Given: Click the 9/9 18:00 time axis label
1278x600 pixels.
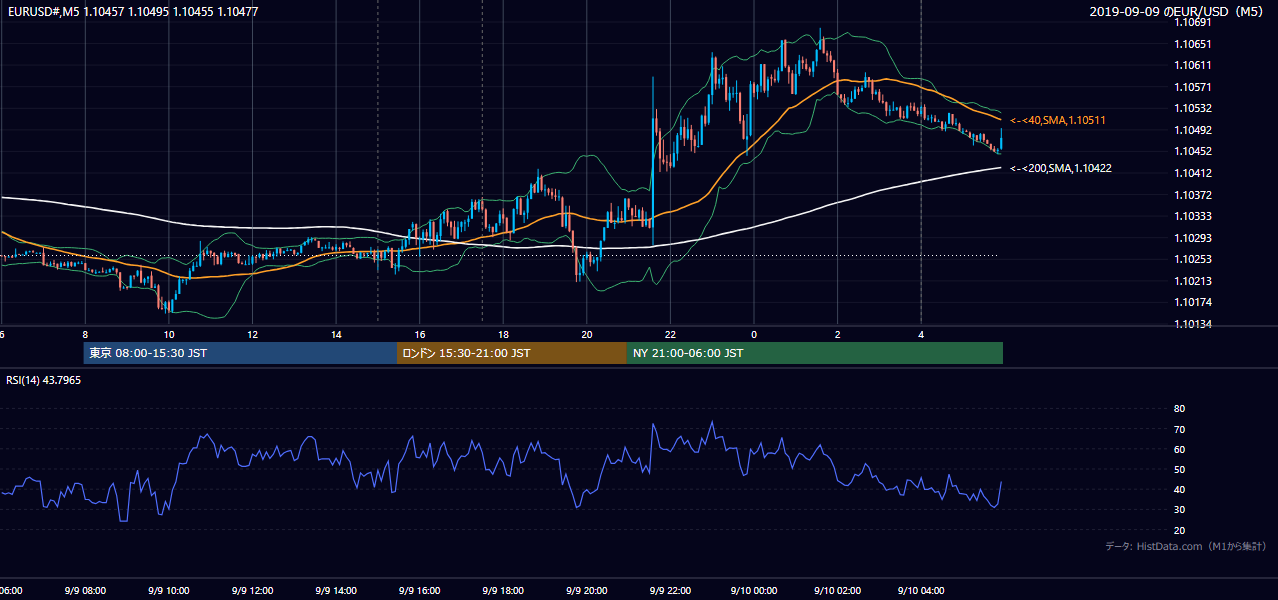Looking at the screenshot, I should [502, 591].
